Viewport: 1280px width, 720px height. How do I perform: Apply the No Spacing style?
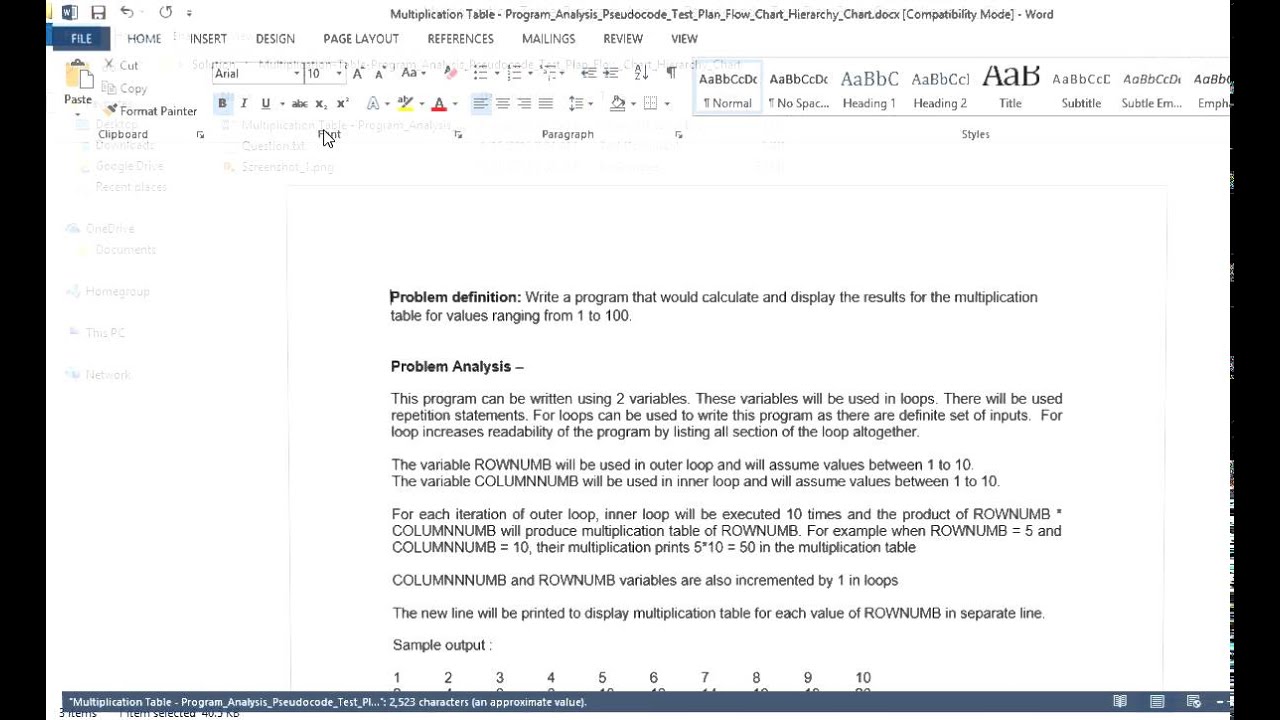[798, 88]
